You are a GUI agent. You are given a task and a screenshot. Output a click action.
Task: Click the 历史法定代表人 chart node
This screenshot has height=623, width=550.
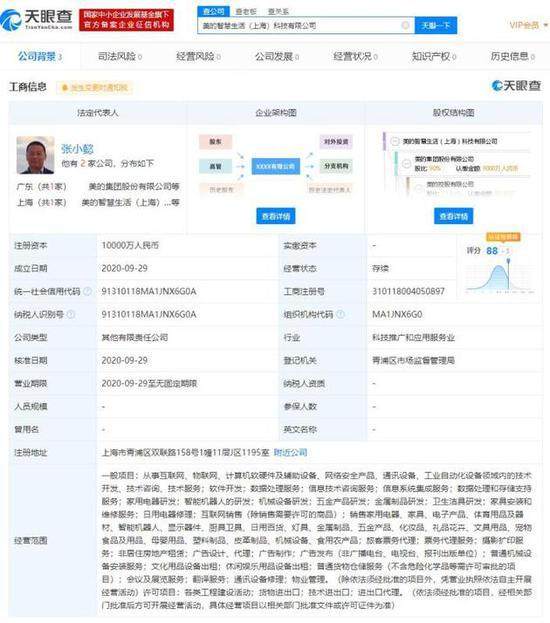[x=329, y=190]
